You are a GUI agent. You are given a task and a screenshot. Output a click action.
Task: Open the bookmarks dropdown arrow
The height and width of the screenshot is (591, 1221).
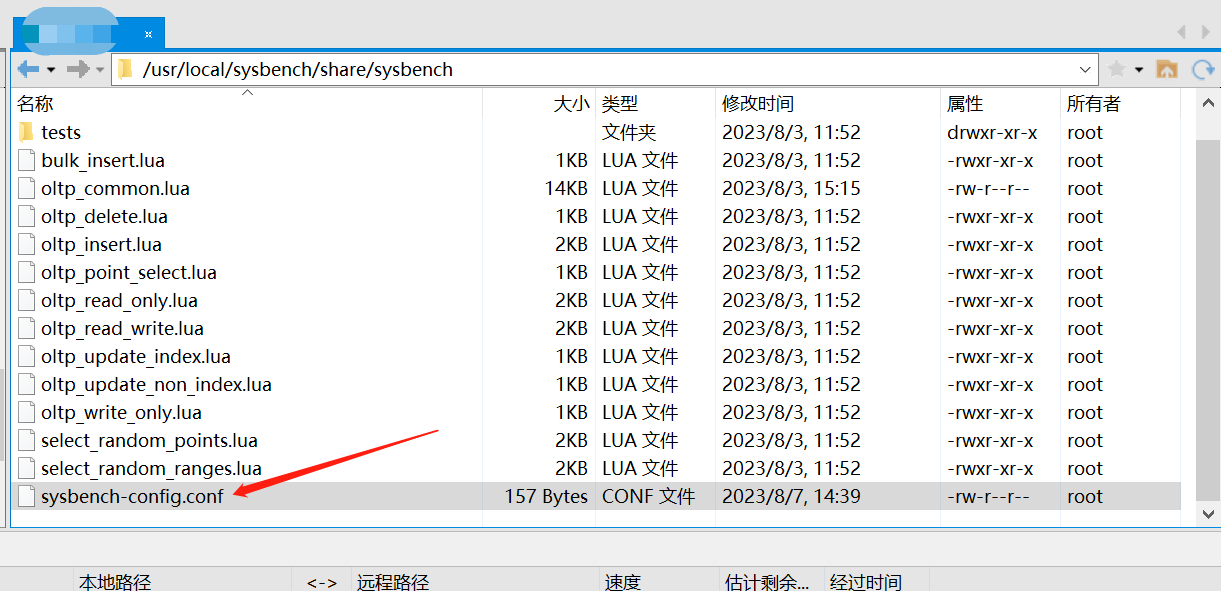(1139, 69)
